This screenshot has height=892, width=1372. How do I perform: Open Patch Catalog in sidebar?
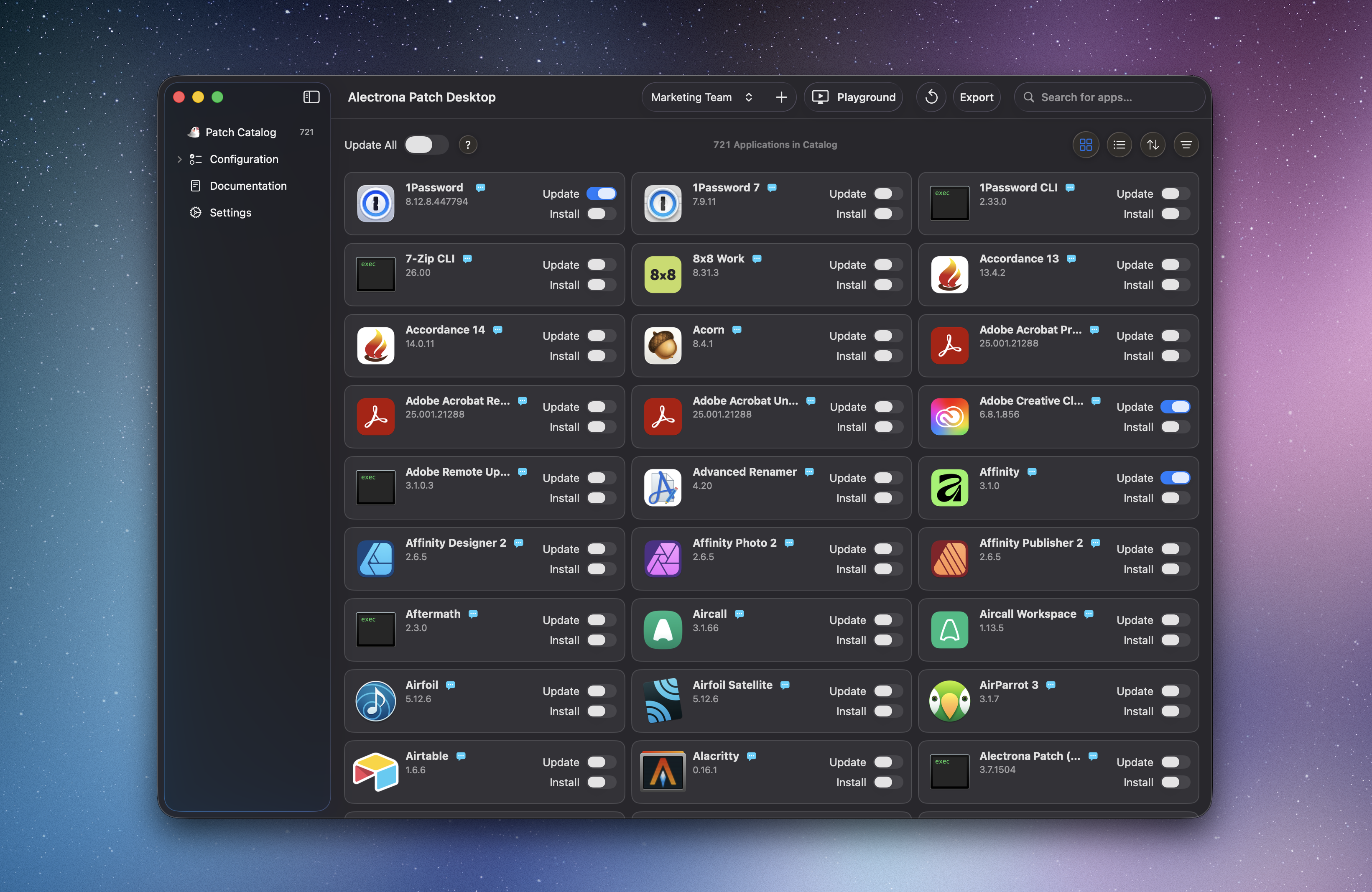248,132
